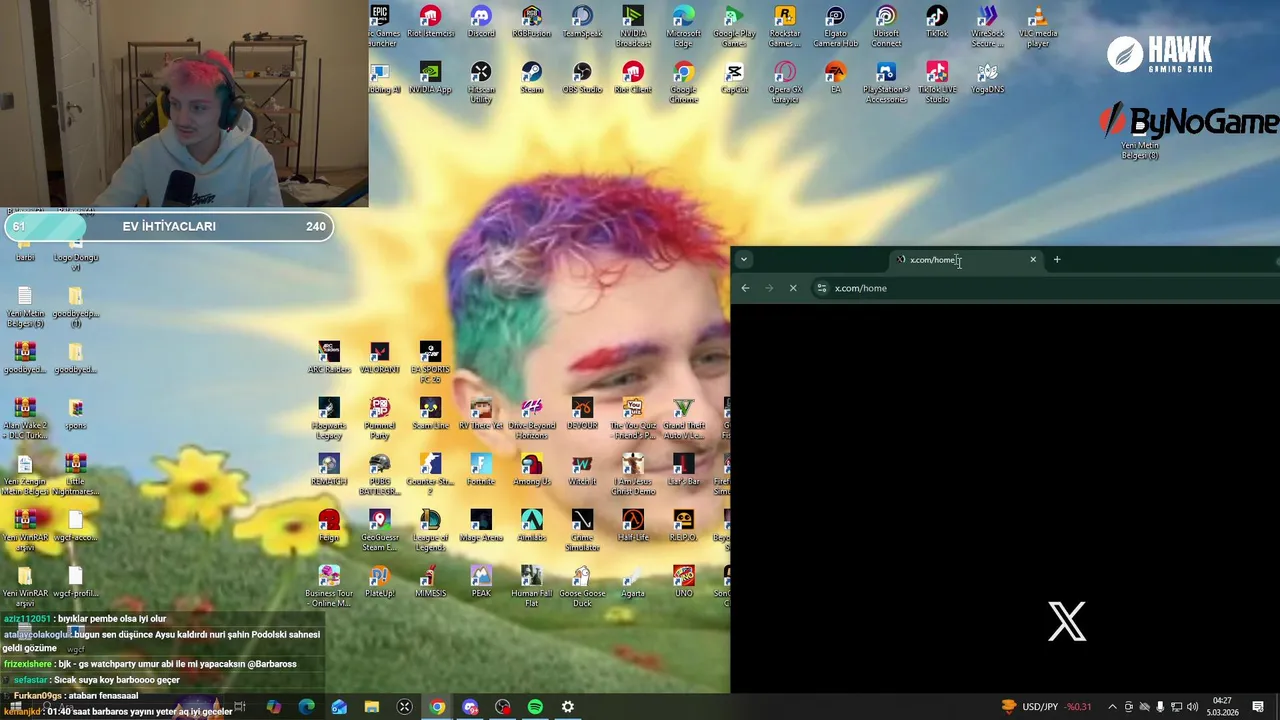Launch VALORANT desktop shortcut
This screenshot has height=720, width=1280.
(379, 358)
